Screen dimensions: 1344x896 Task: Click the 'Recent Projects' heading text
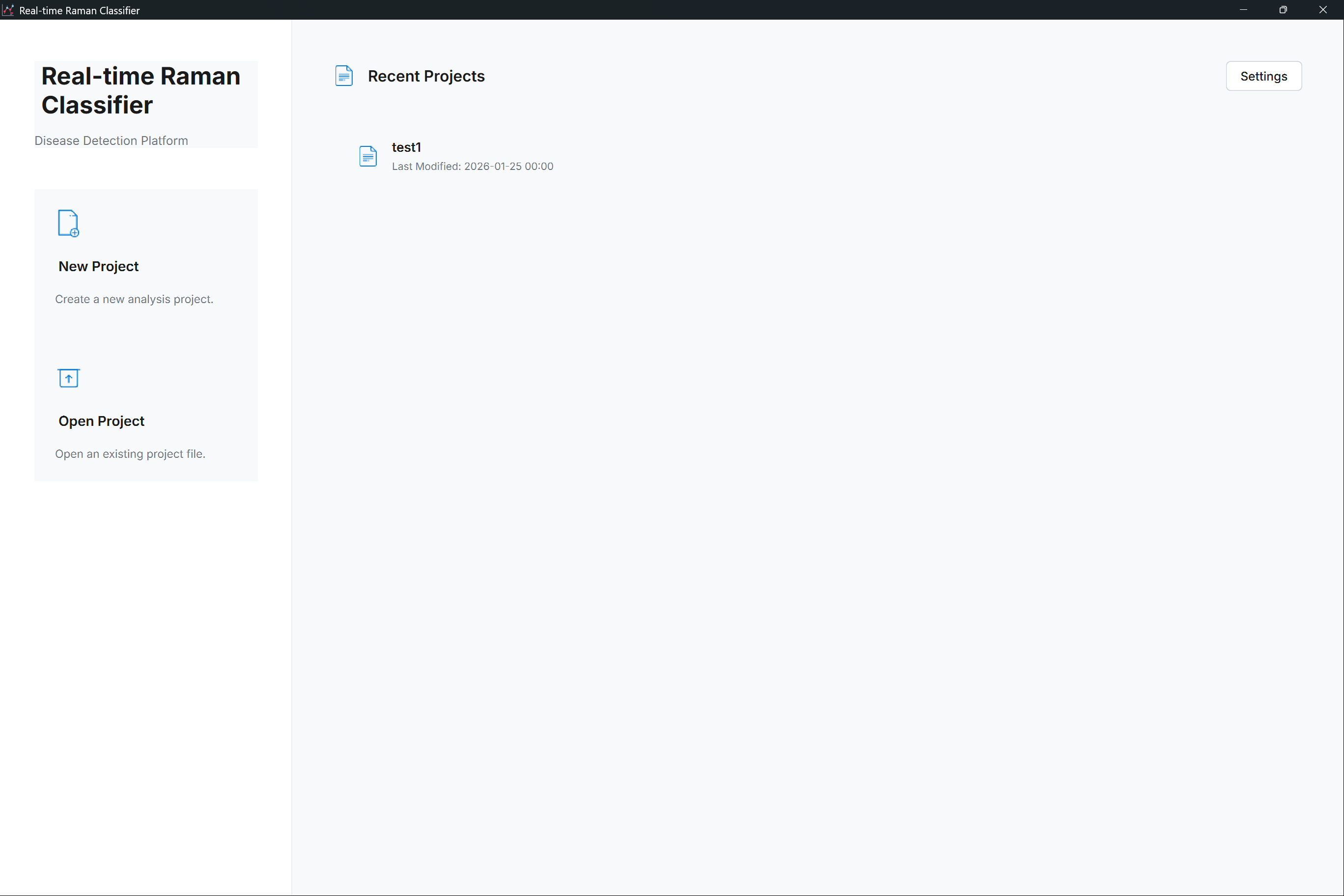(426, 76)
